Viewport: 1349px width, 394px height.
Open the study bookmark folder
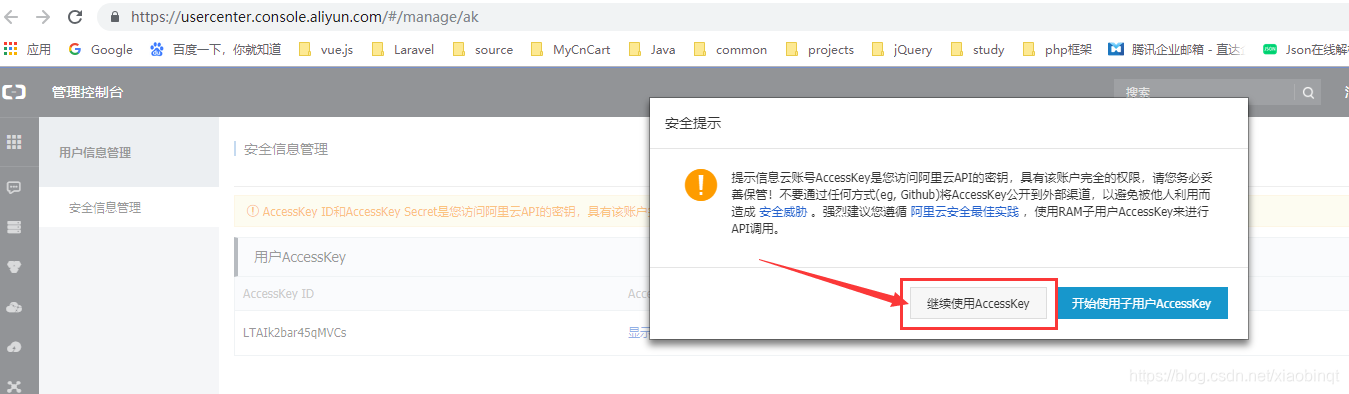coord(978,49)
